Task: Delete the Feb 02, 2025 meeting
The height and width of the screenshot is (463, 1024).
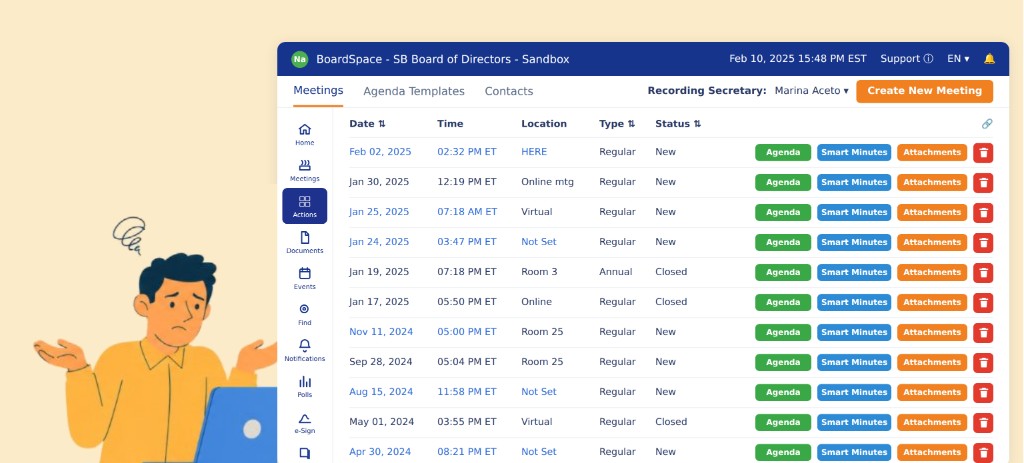Action: pos(983,152)
